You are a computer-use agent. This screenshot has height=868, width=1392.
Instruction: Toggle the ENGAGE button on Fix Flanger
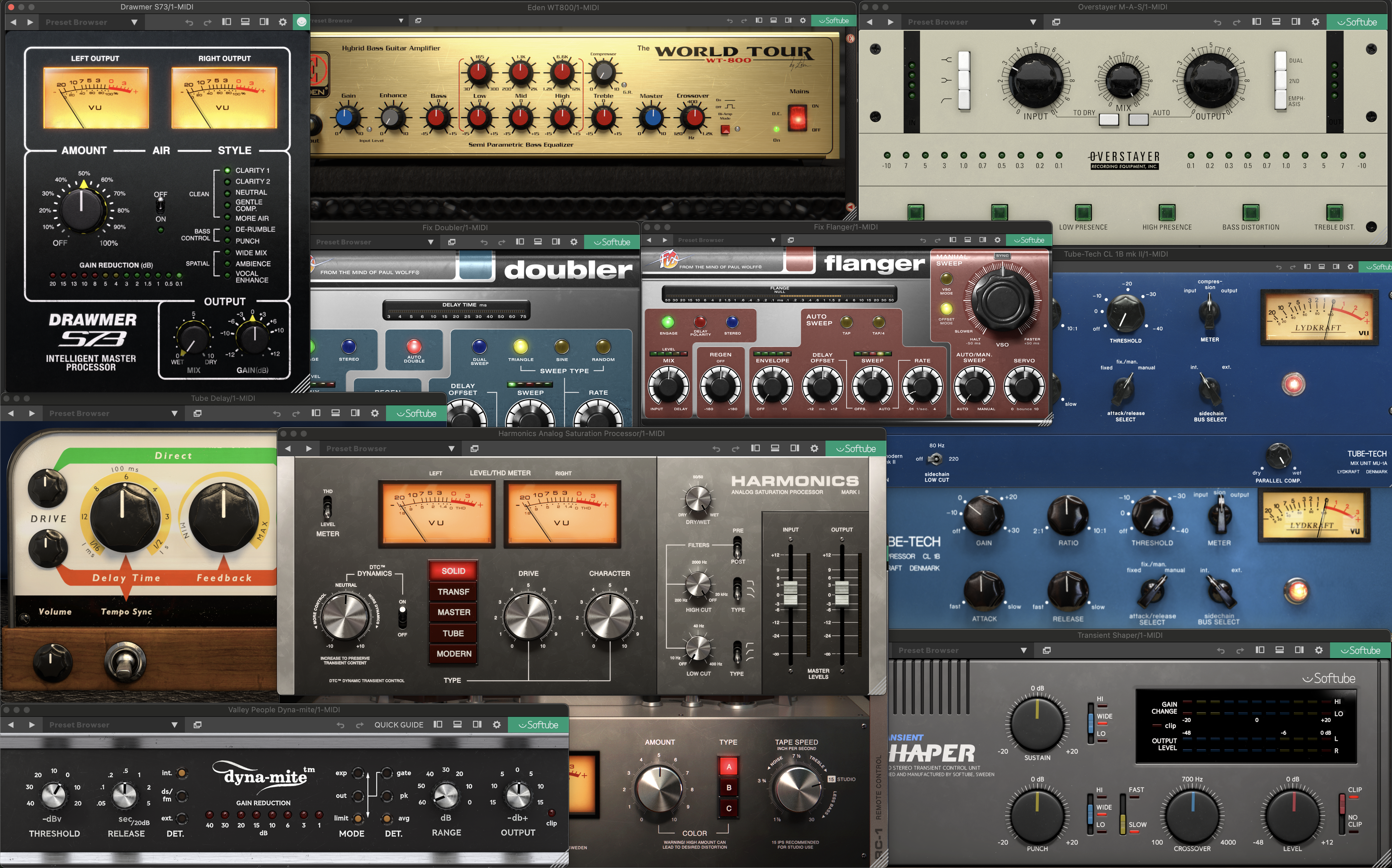[668, 322]
